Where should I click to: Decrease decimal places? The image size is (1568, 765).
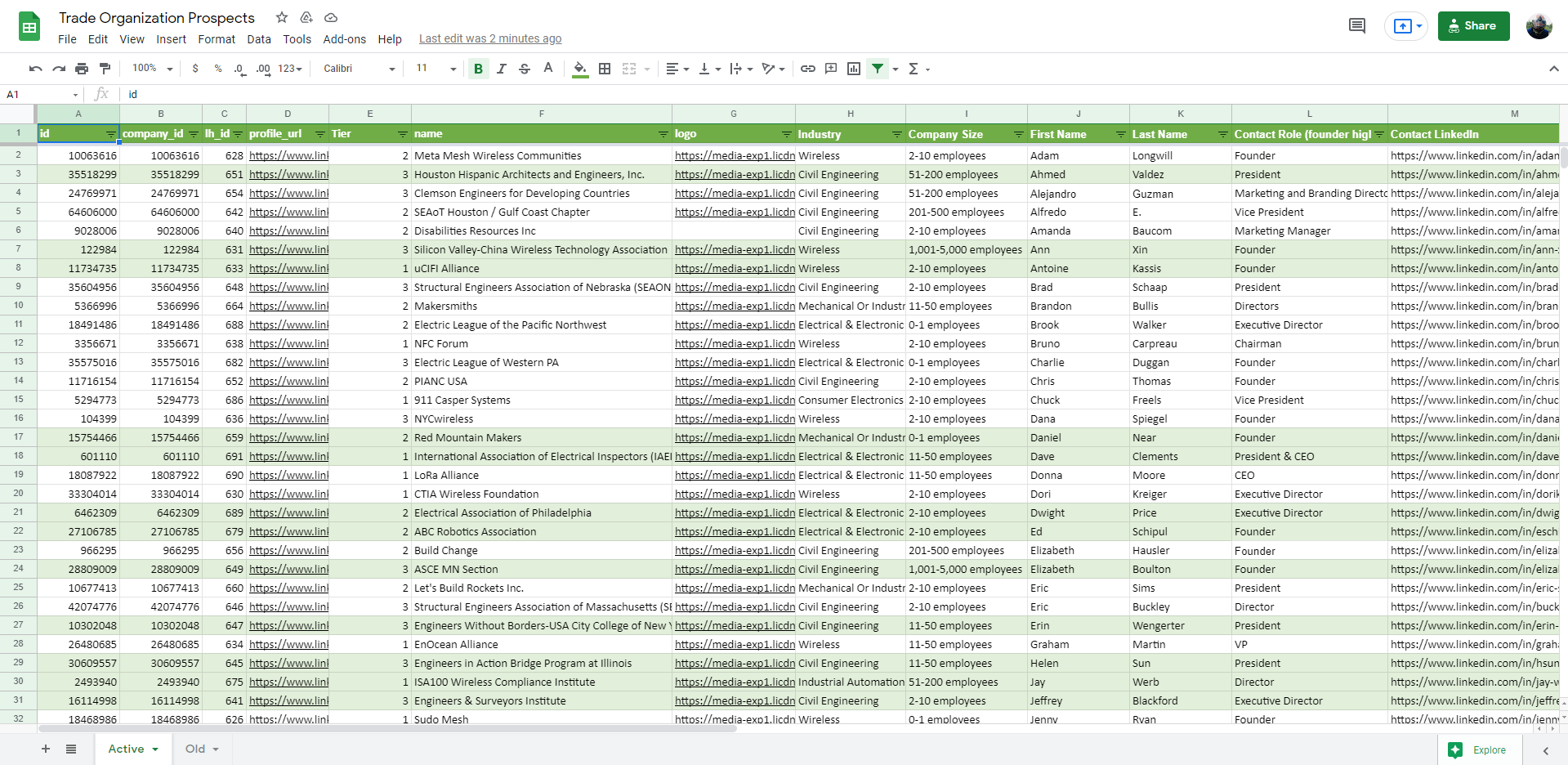click(239, 69)
